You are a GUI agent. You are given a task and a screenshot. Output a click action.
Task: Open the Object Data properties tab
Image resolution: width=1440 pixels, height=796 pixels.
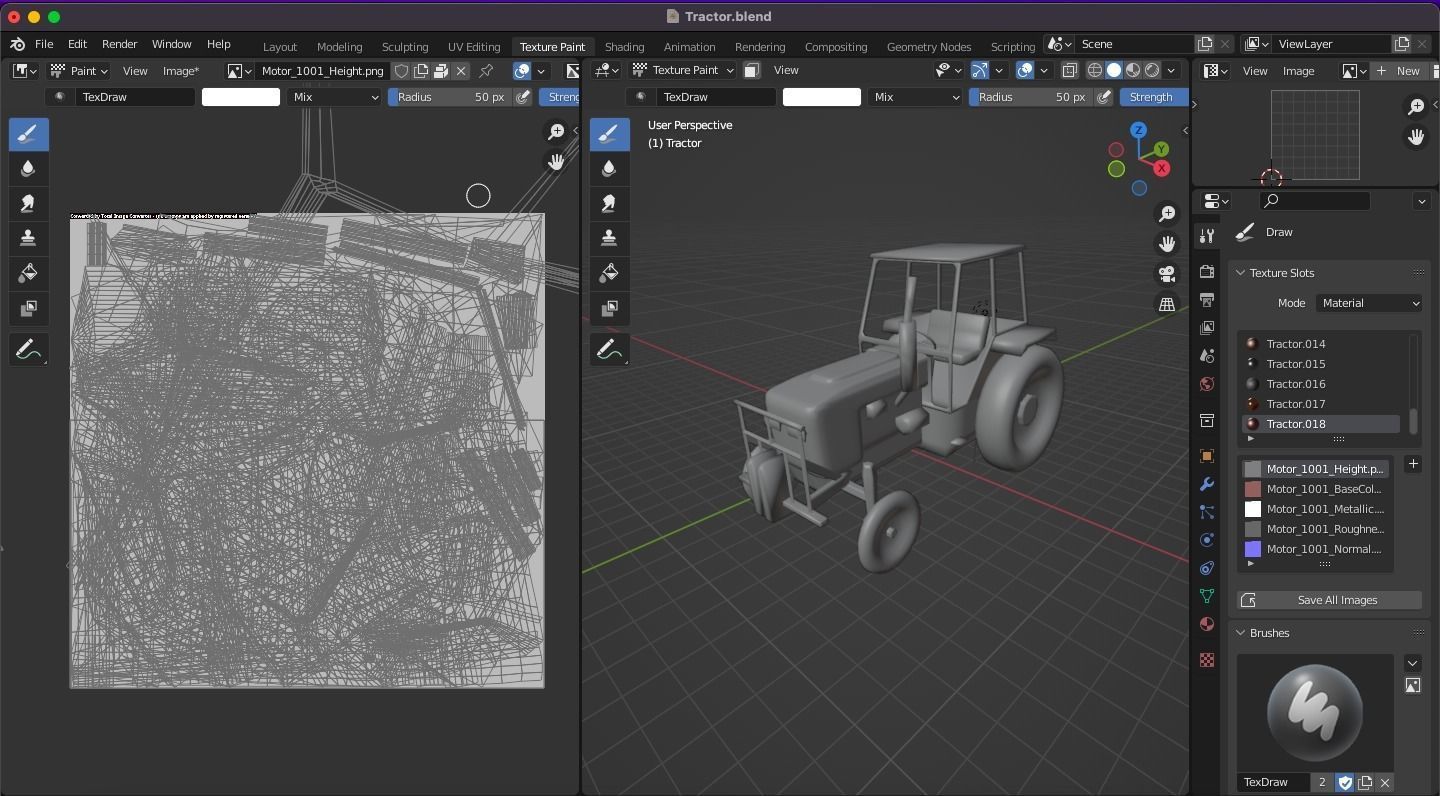click(x=1207, y=596)
